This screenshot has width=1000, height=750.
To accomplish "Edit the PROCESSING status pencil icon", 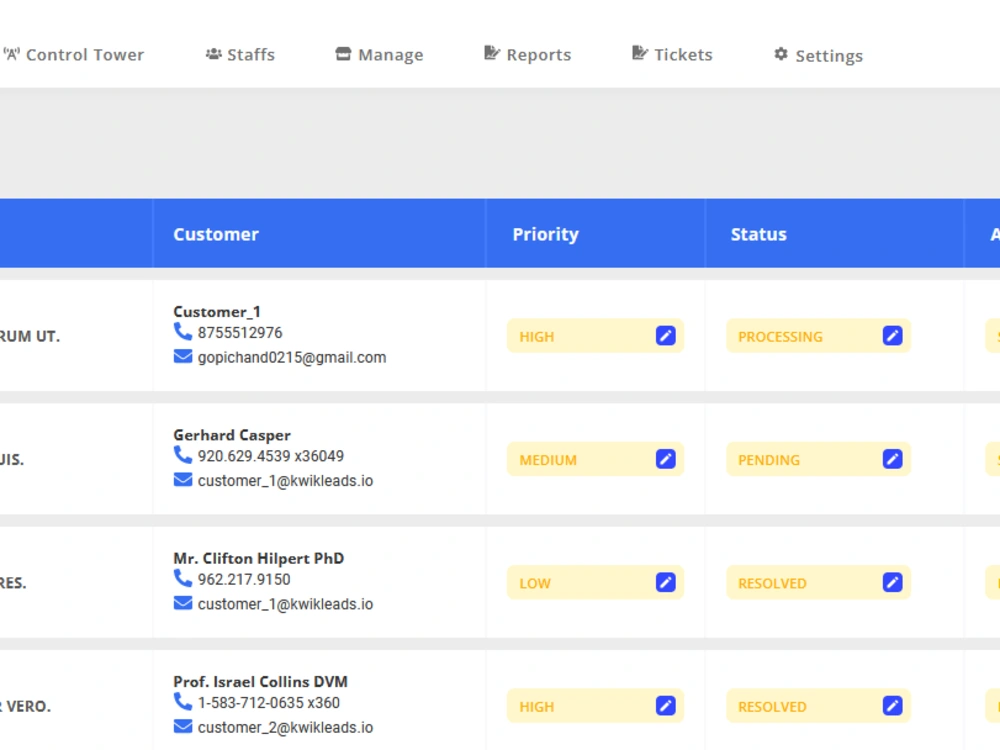I will click(x=892, y=335).
